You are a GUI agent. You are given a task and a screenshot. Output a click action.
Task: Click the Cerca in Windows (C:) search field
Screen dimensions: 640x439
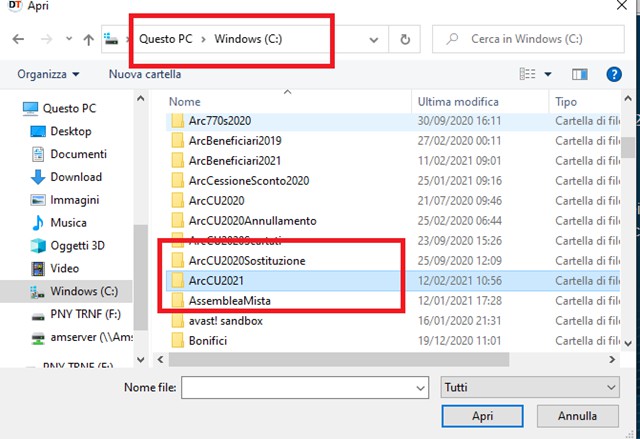pos(528,39)
